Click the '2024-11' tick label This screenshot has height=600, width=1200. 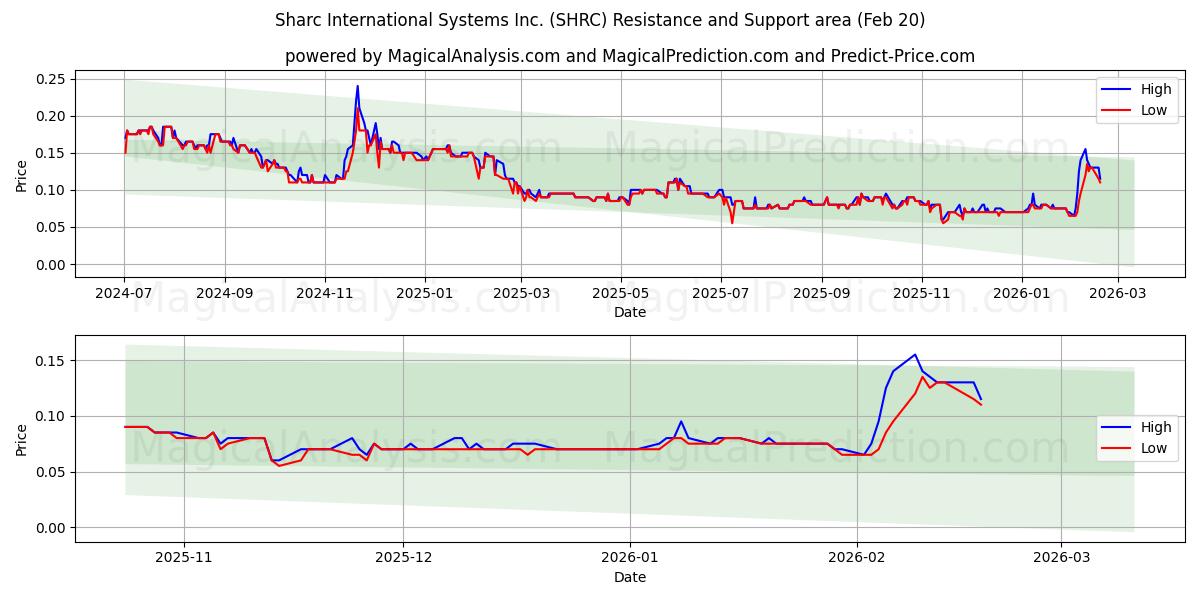pyautogui.click(x=324, y=294)
